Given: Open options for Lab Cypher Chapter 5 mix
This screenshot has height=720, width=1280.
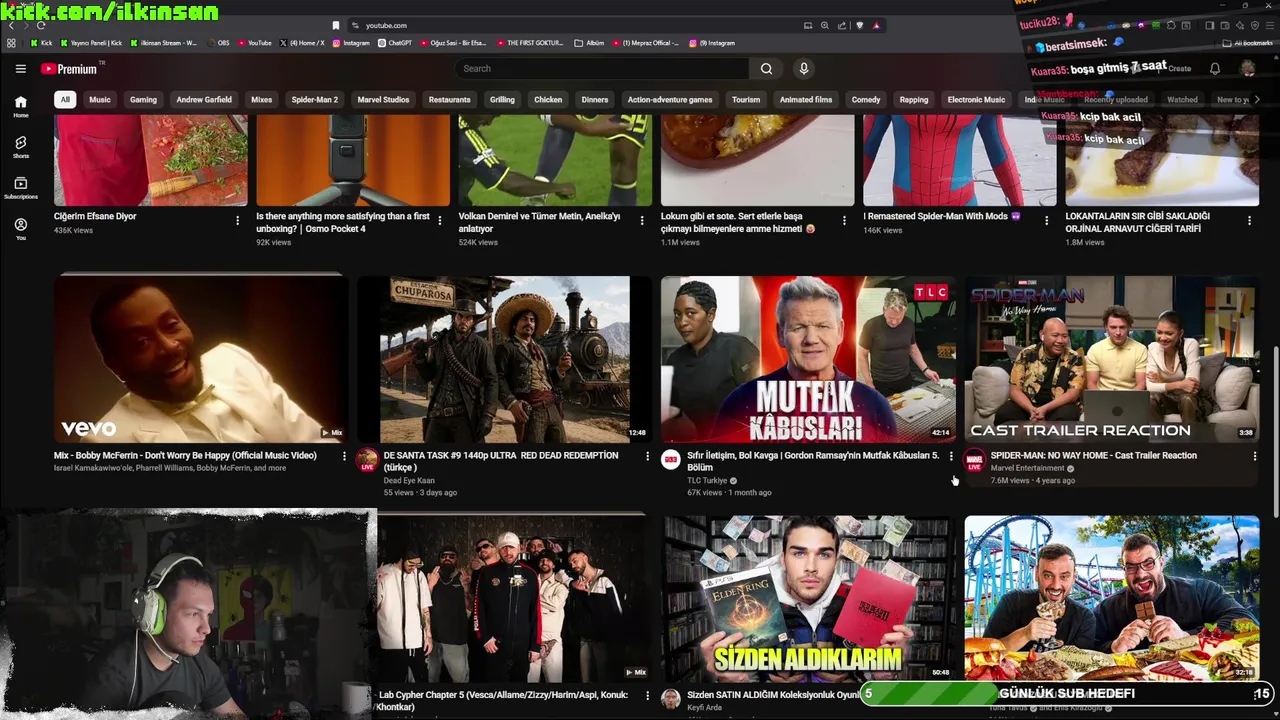Looking at the screenshot, I should click(647, 695).
